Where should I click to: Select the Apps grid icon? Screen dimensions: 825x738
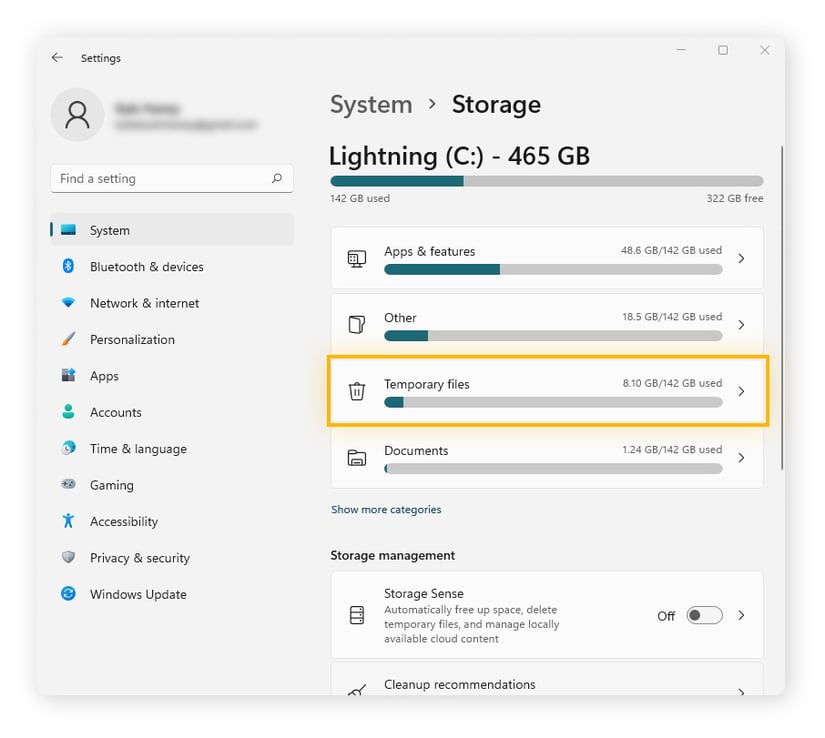pos(68,375)
